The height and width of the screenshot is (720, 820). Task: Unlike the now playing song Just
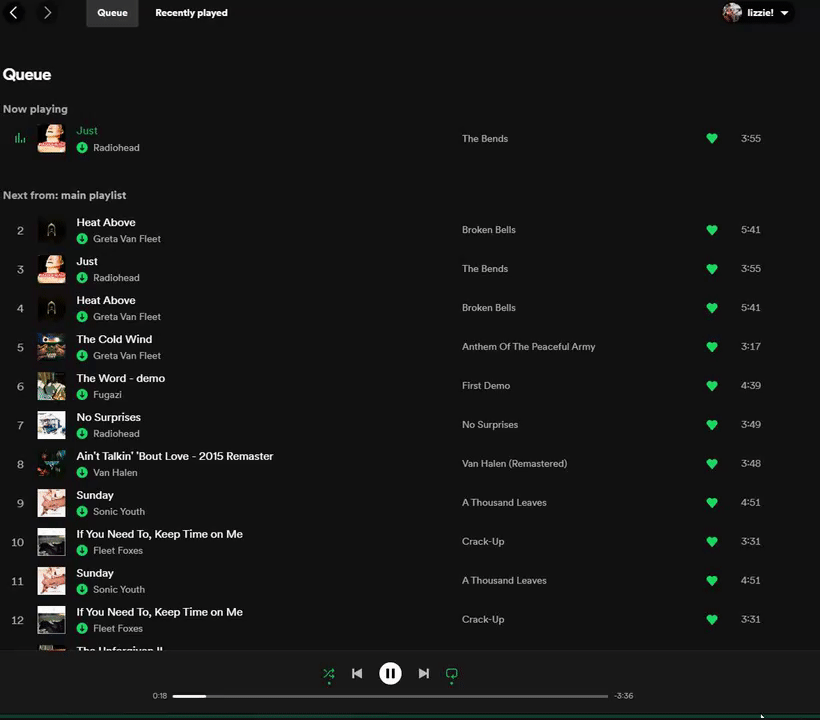pos(712,139)
